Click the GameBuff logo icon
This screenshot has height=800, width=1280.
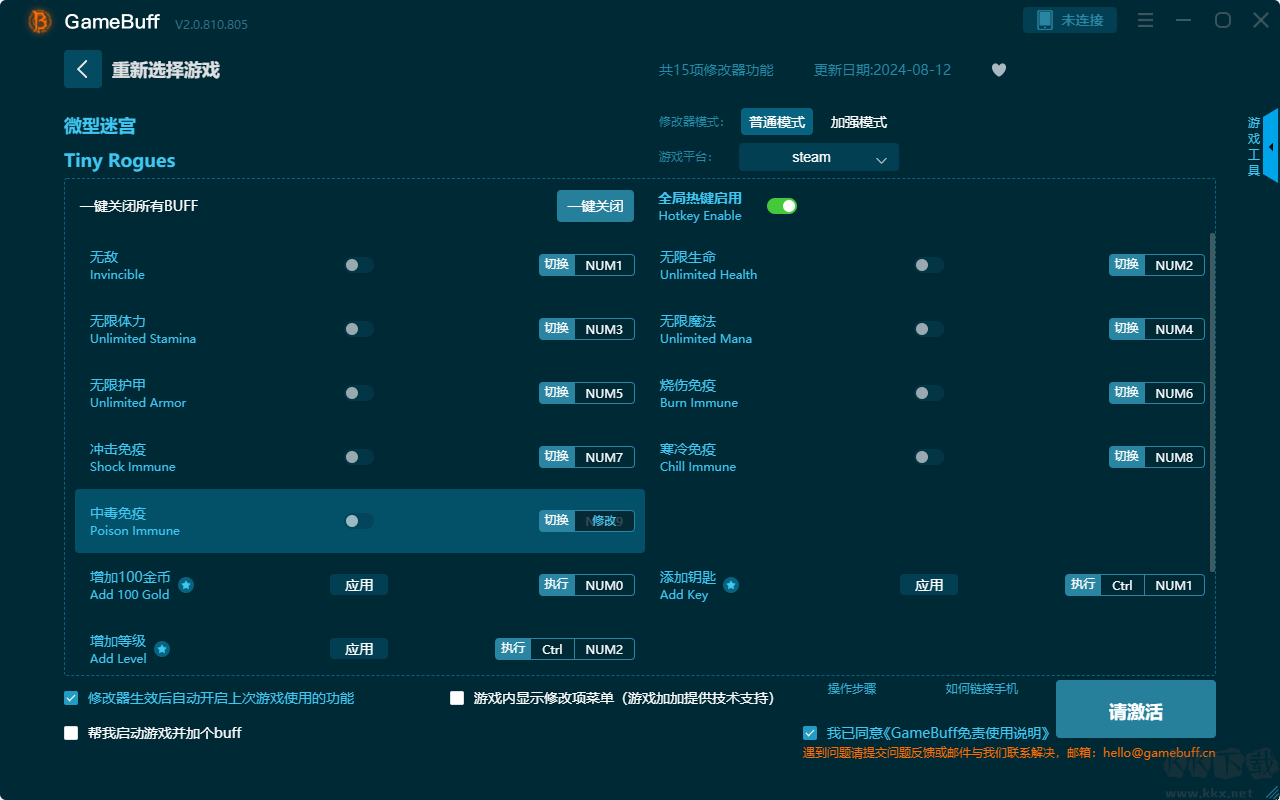[x=40, y=21]
